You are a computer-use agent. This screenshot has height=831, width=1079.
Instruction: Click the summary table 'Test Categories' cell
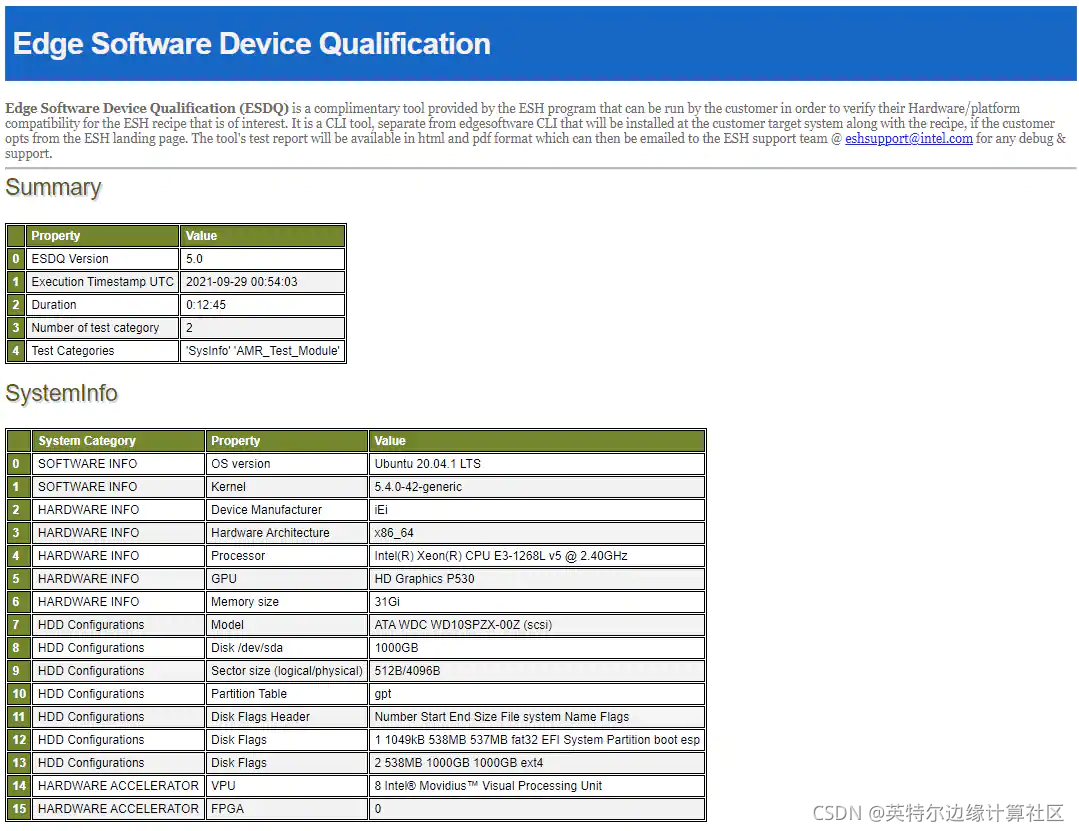pos(103,351)
